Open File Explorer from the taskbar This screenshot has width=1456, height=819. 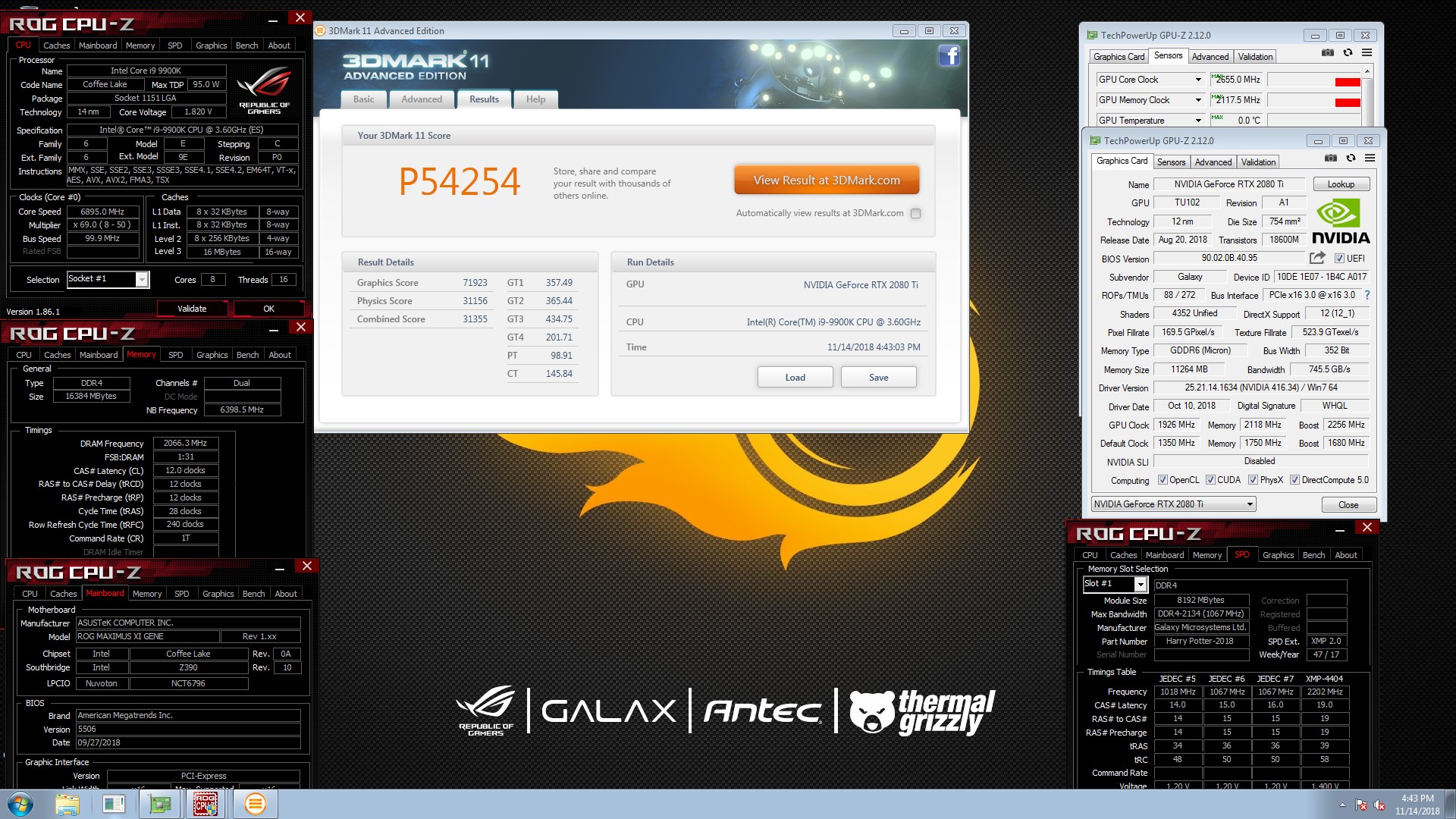[x=67, y=804]
